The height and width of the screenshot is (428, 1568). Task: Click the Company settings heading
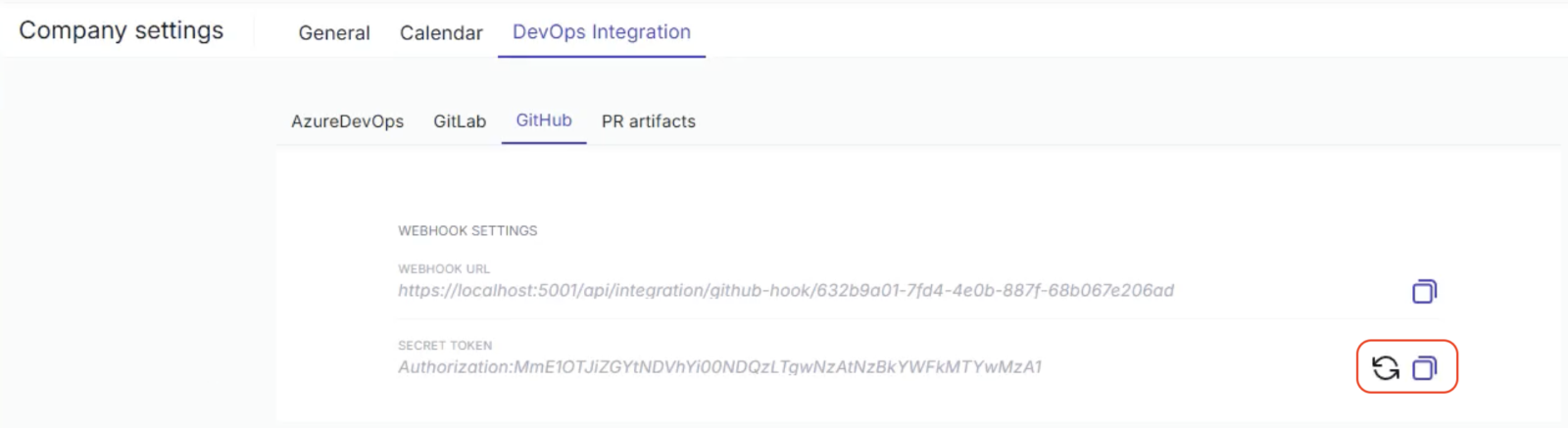[x=122, y=30]
